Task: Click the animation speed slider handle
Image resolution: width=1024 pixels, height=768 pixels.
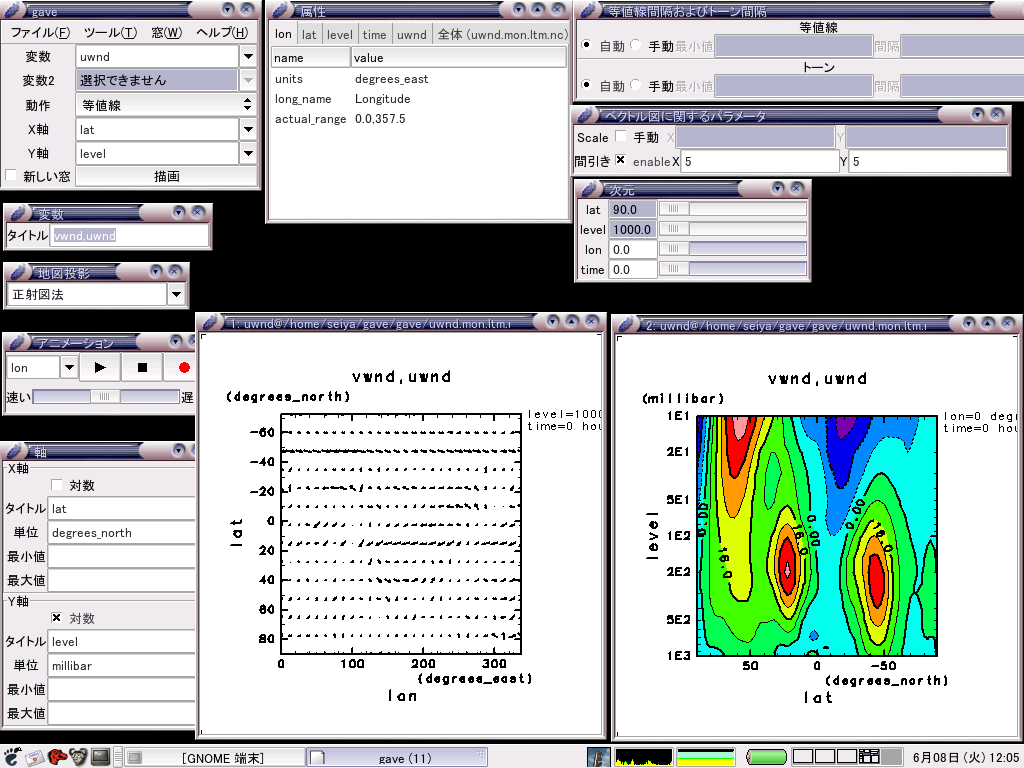Action: pos(104,396)
